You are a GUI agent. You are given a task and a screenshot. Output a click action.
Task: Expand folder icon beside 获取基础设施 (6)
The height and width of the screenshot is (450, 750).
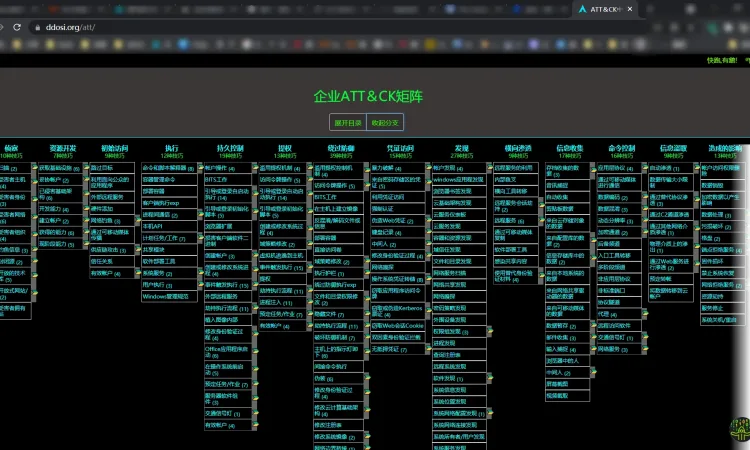coord(86,168)
